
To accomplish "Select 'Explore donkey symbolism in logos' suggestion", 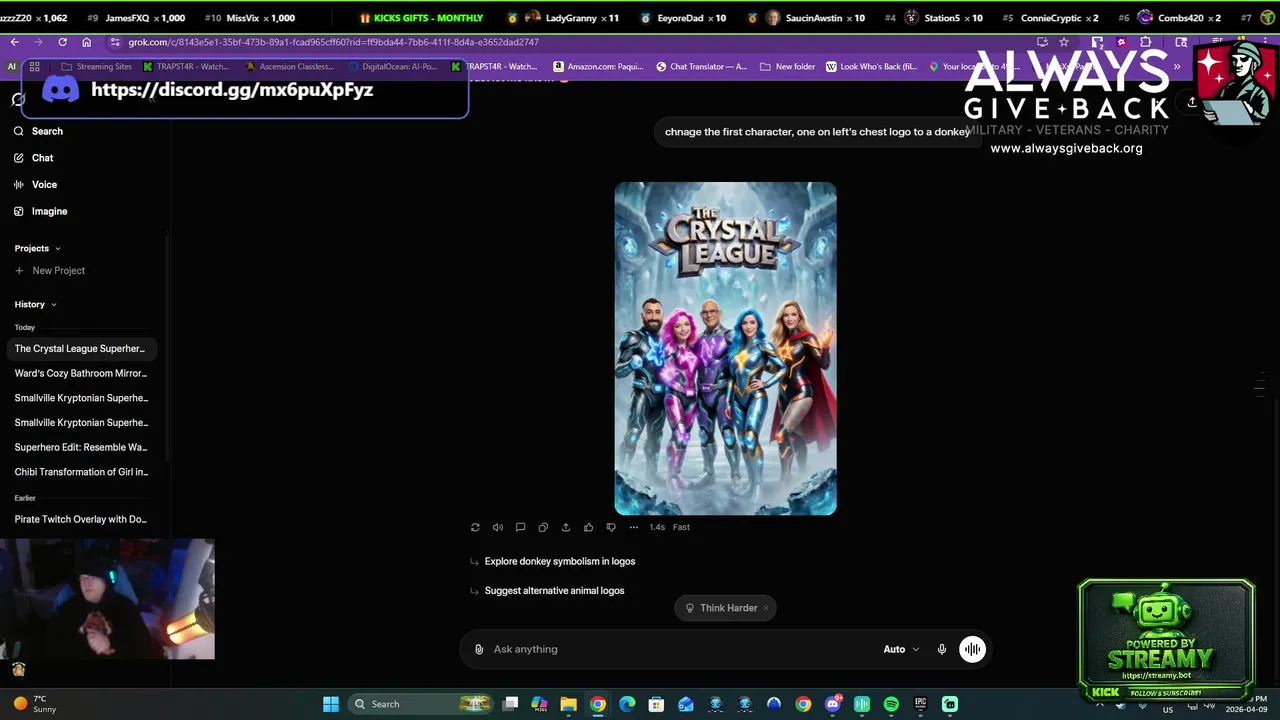I will click(560, 561).
